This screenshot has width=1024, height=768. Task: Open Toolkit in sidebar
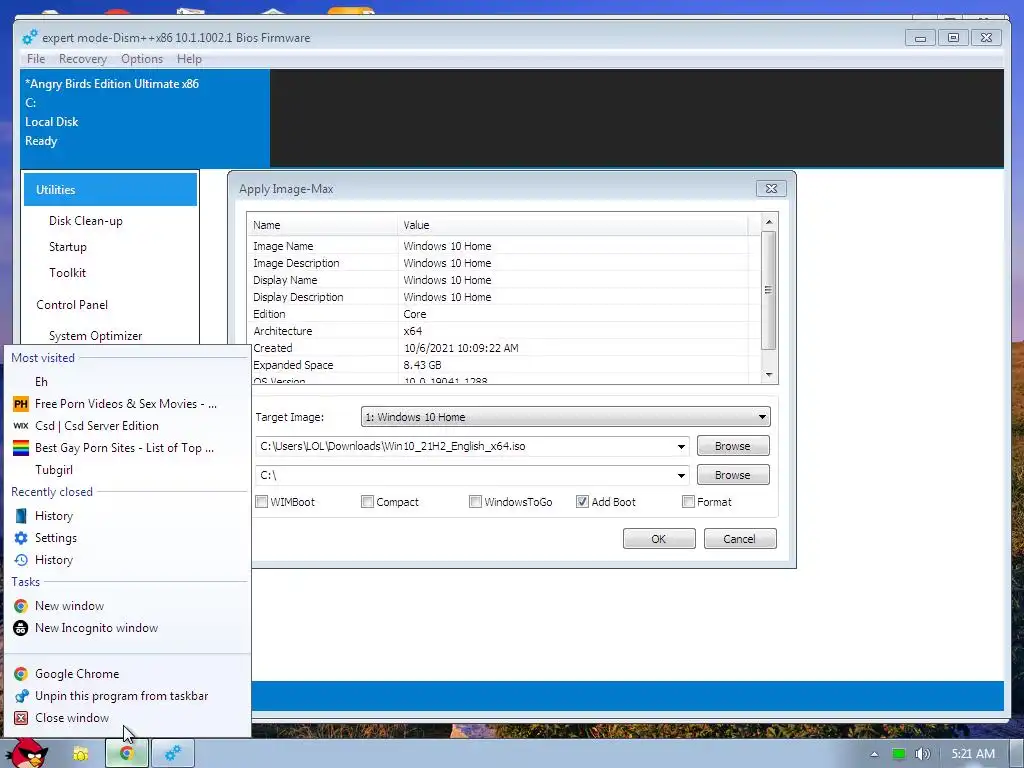point(67,273)
